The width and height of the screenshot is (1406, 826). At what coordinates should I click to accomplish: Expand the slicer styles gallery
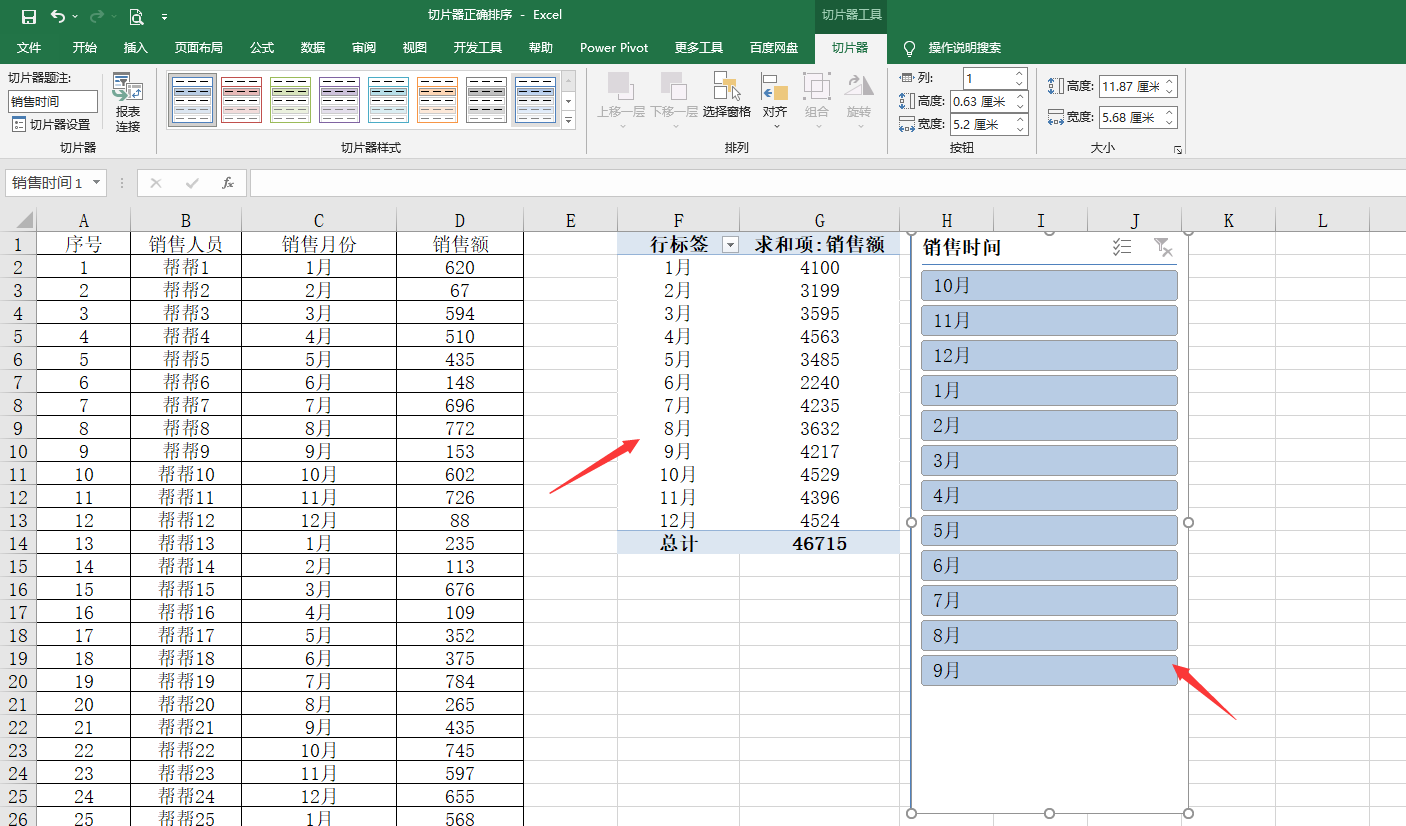click(568, 121)
